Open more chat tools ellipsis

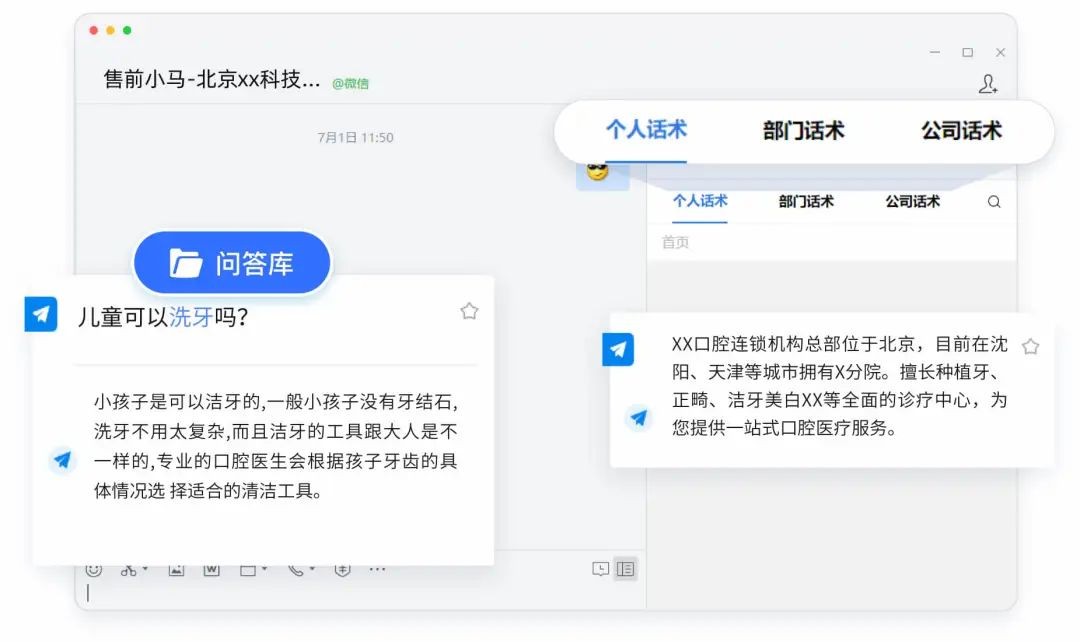[377, 570]
